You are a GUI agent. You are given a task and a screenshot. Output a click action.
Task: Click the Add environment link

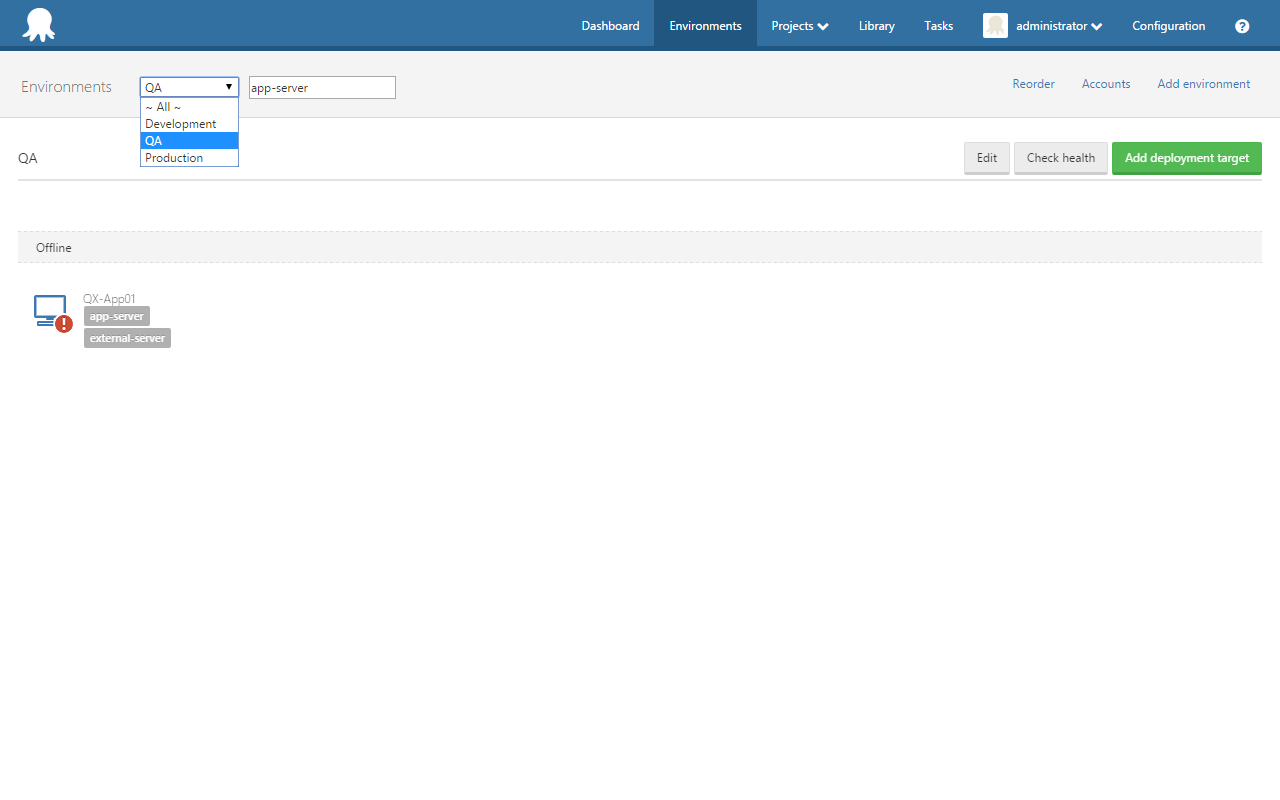pos(1203,84)
